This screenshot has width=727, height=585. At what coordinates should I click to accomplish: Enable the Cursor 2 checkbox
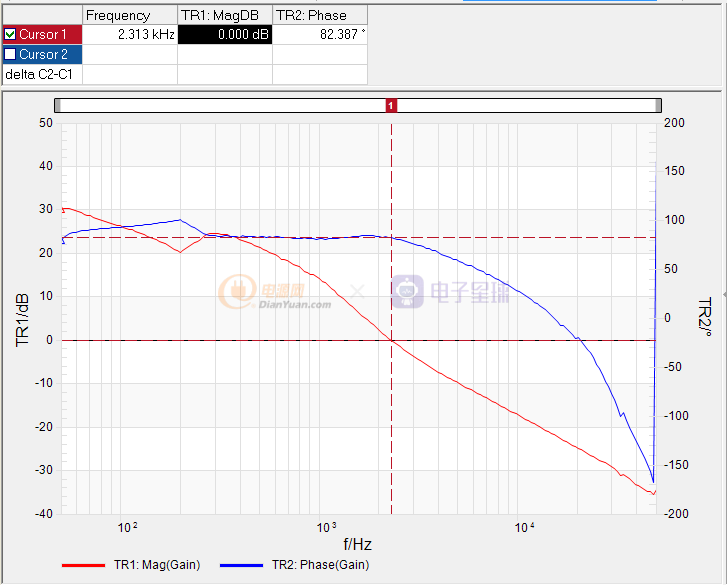click(10, 54)
